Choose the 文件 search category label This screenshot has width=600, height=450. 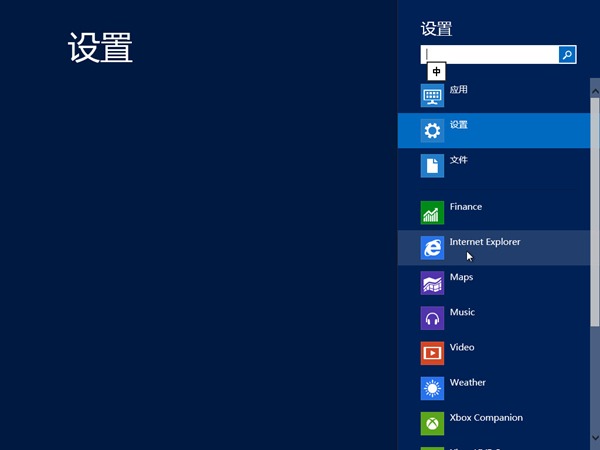[x=458, y=160]
